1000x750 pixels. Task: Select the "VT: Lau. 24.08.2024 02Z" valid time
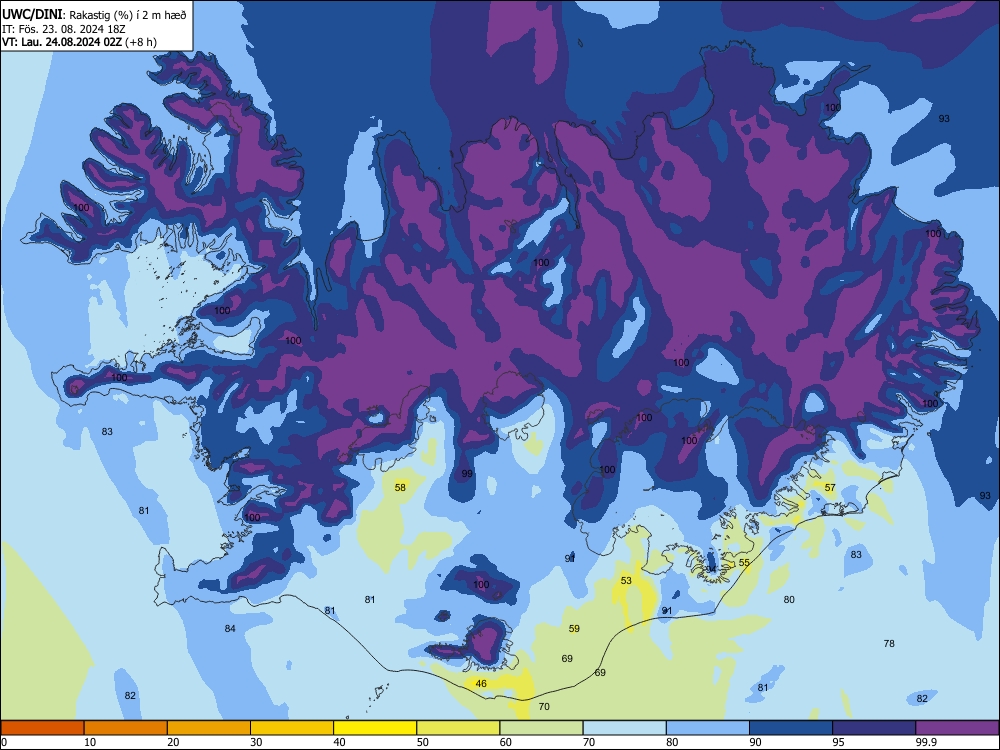coord(61,42)
